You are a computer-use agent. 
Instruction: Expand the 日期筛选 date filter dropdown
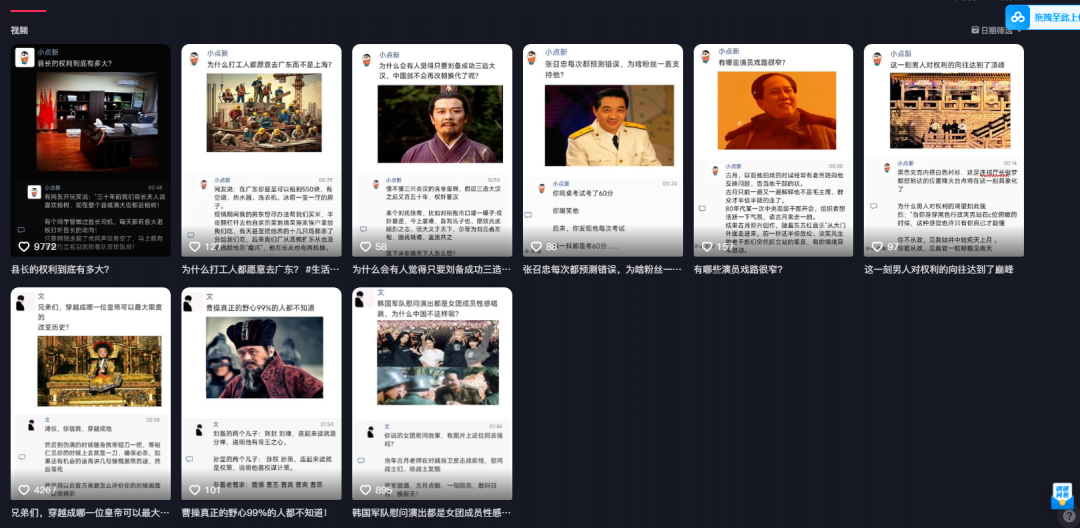tap(997, 30)
